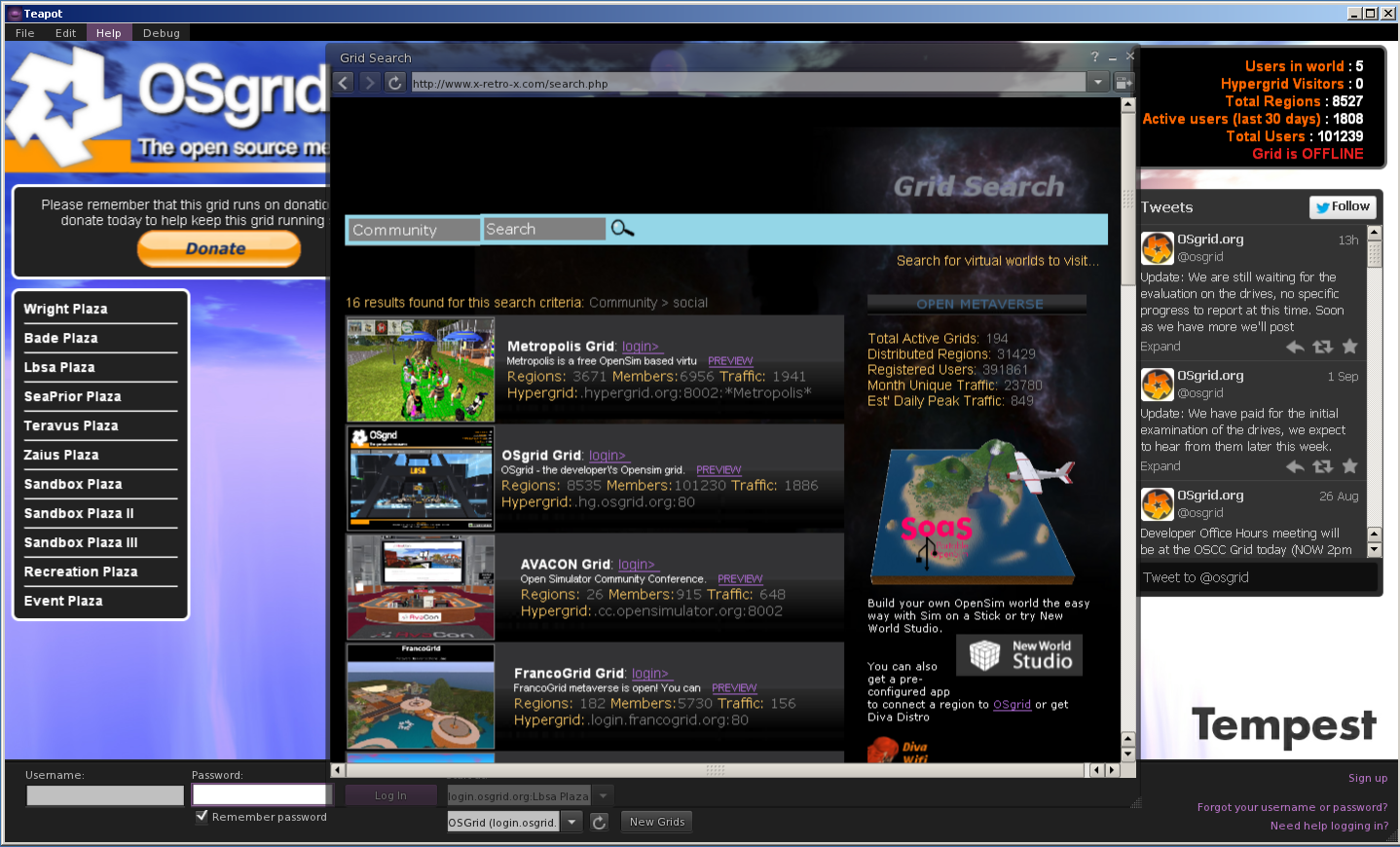Click the Sign up link

[x=1368, y=778]
